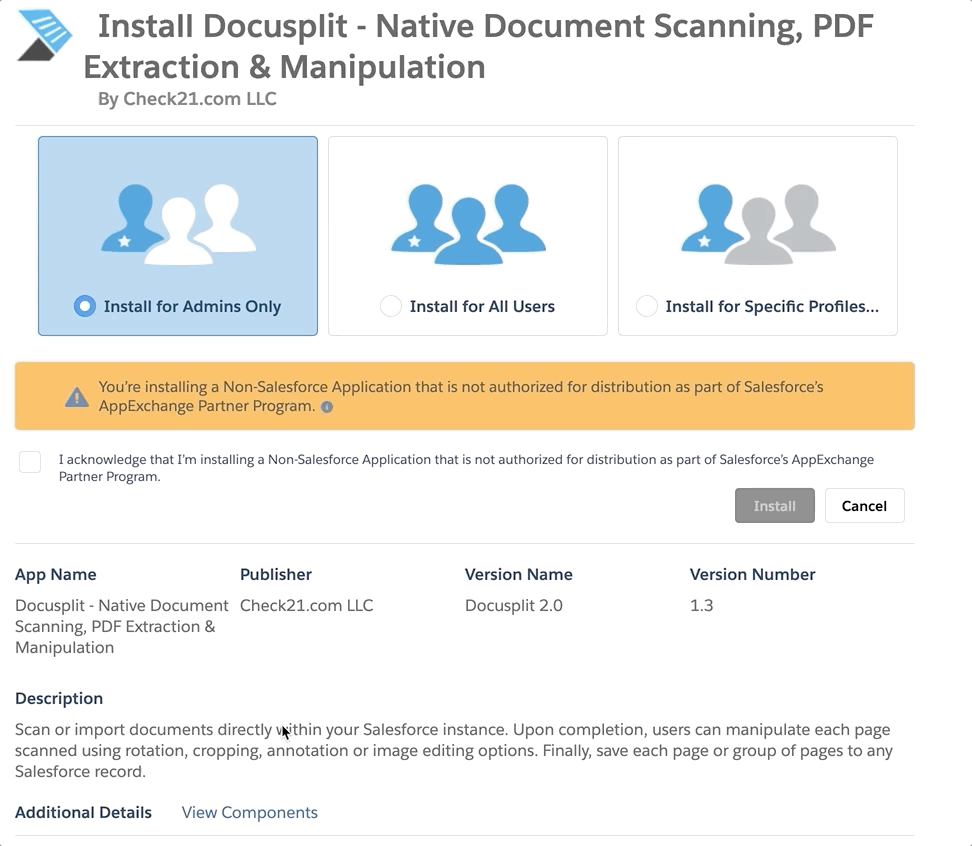Image resolution: width=972 pixels, height=846 pixels.
Task: Click the Install Docusplit page title
Action: pyautogui.click(x=479, y=46)
